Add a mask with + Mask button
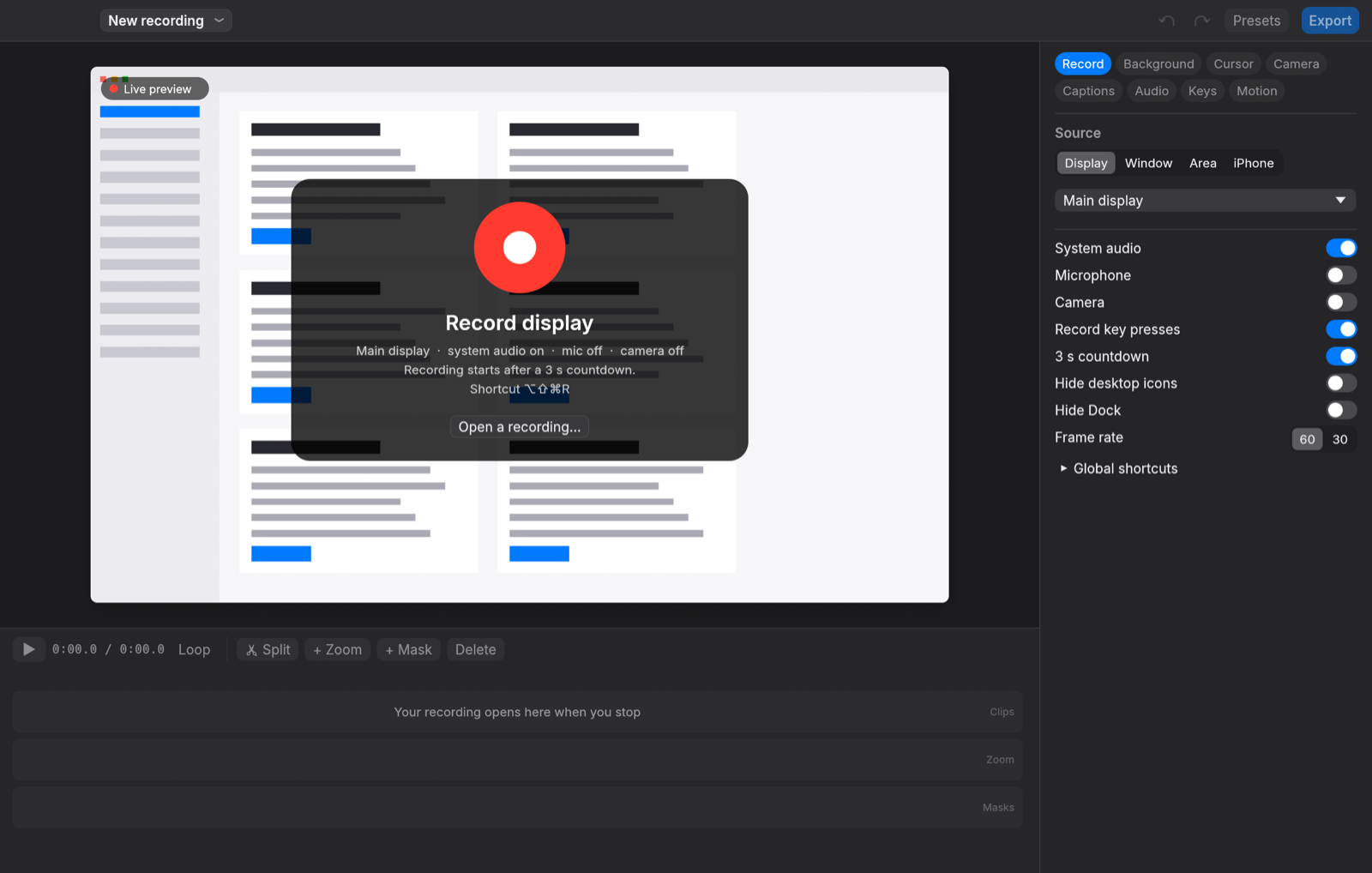The height and width of the screenshot is (873, 1372). [409, 650]
